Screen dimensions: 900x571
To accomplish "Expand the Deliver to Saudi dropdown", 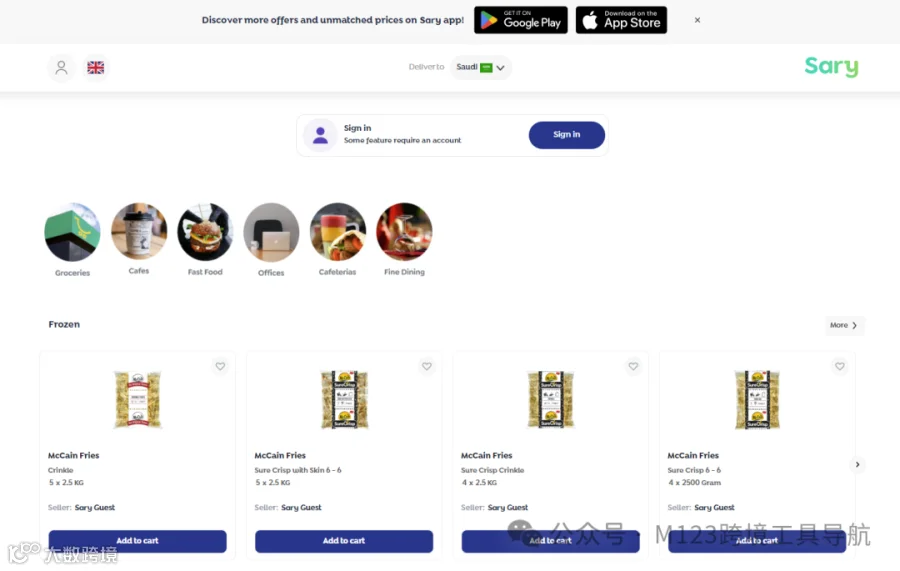I will [x=480, y=67].
